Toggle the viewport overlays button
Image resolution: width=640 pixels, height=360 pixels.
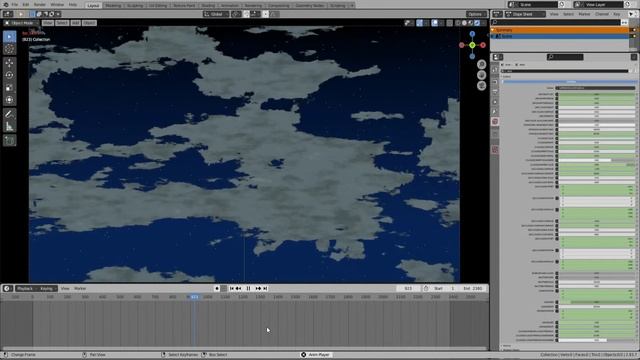coord(435,23)
